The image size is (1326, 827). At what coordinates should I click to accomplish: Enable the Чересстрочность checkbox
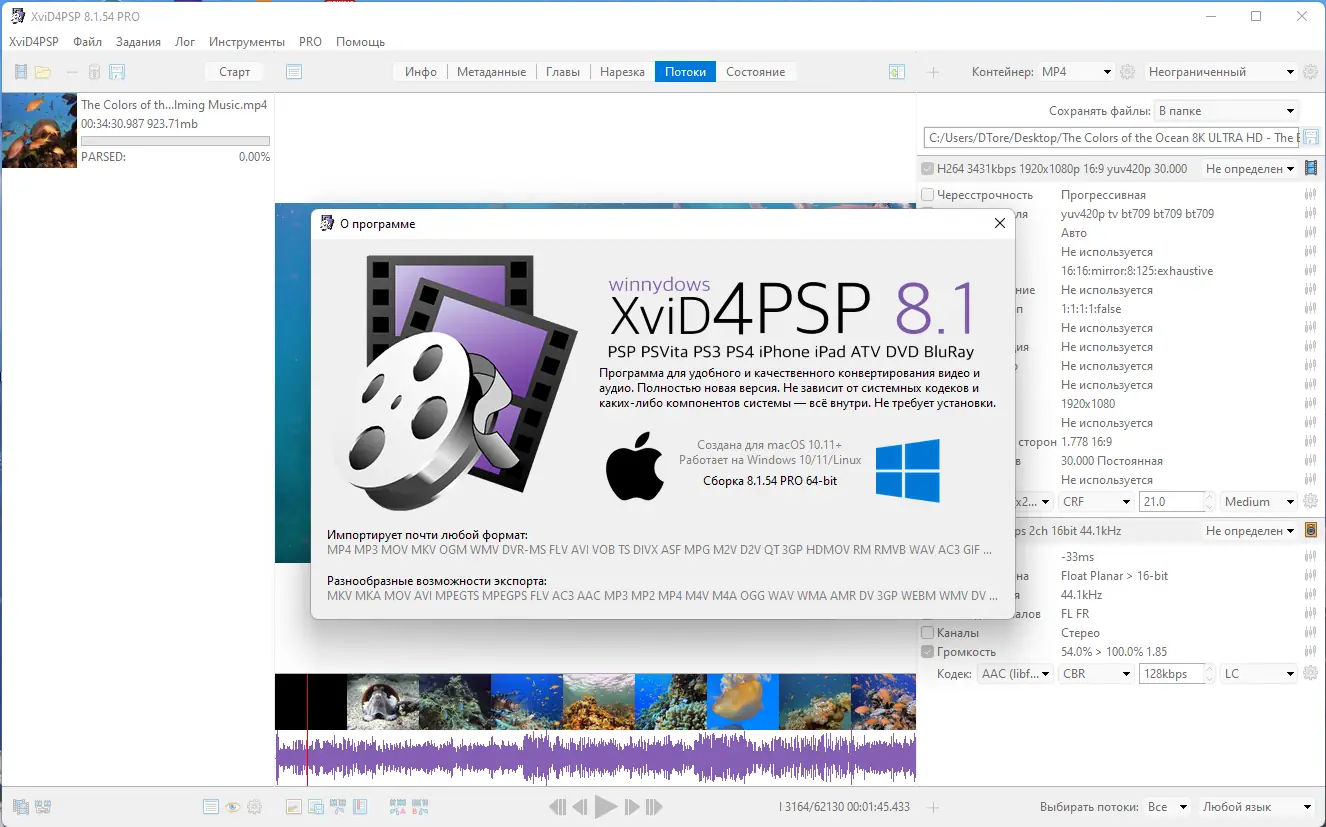point(928,195)
